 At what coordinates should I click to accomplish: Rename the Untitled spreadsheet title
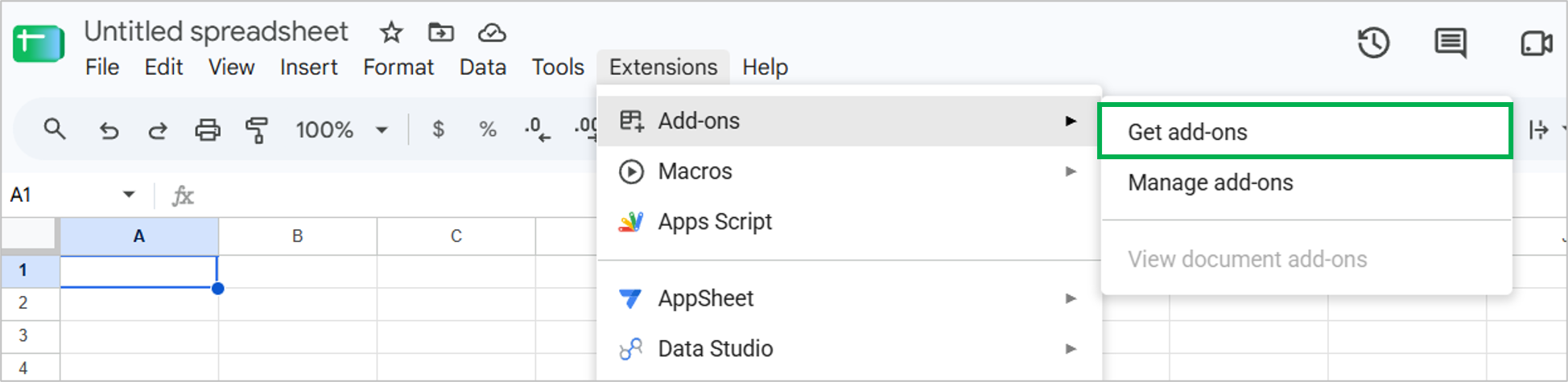point(216,31)
